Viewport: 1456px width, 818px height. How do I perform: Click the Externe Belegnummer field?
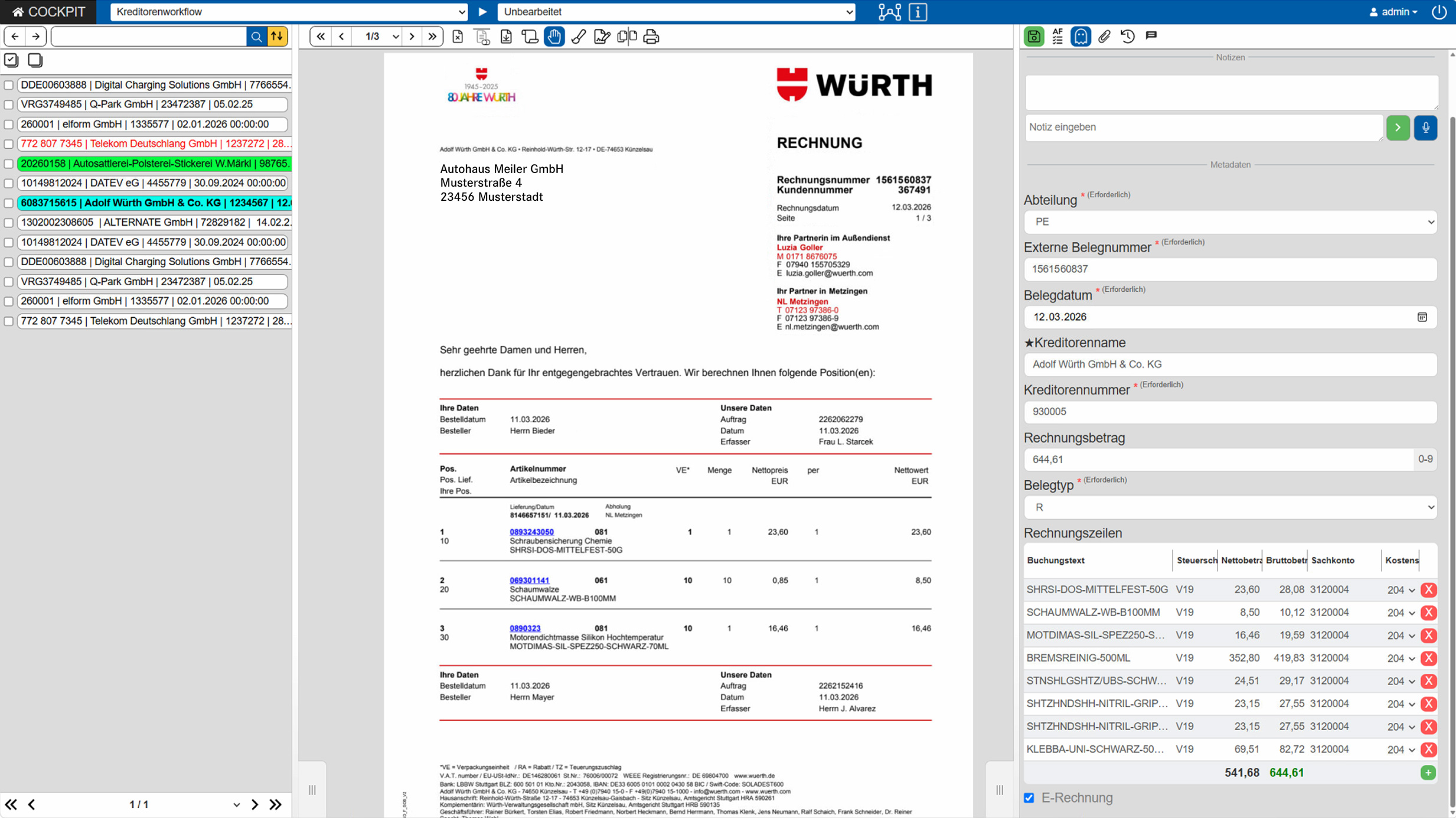pos(1230,269)
